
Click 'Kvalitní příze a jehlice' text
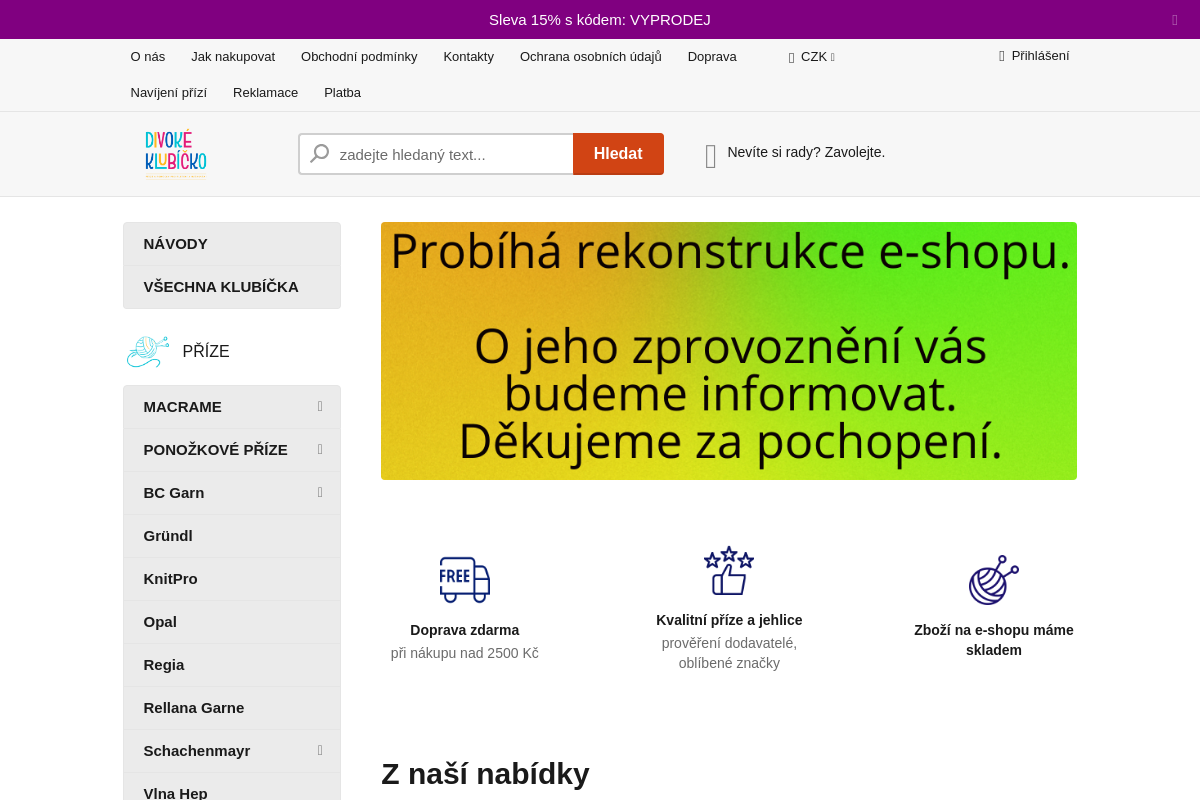click(x=729, y=620)
